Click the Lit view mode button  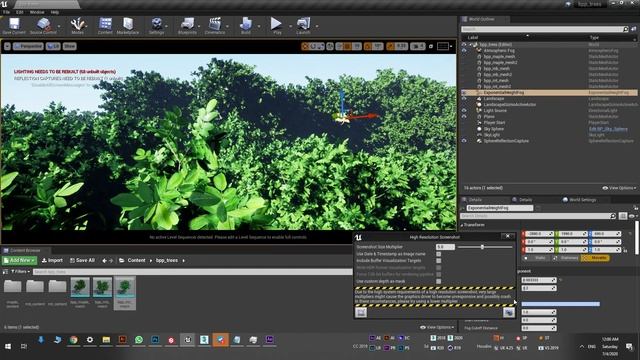[x=53, y=46]
